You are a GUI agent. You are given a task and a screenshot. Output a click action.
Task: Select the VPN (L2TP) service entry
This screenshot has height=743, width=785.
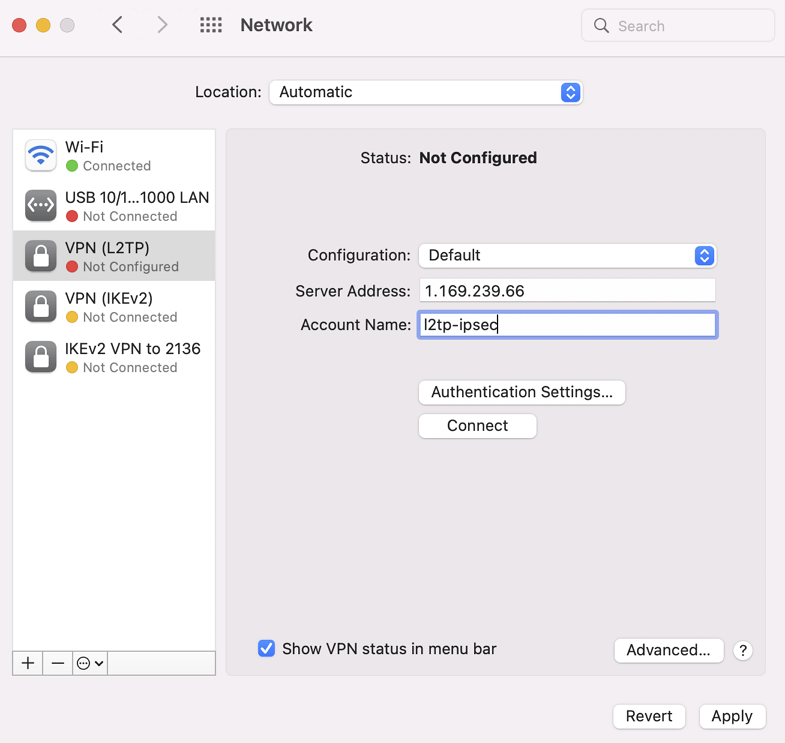(114, 256)
